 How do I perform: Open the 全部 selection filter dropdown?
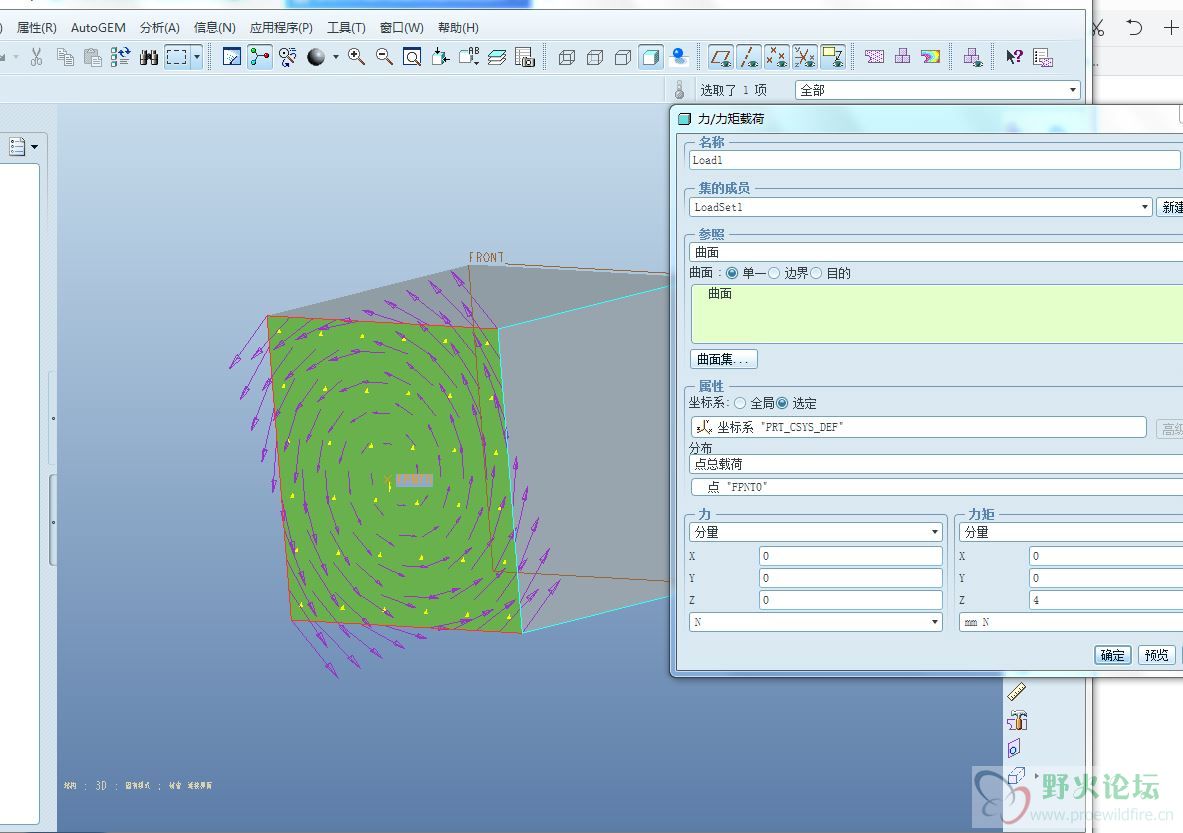937,90
